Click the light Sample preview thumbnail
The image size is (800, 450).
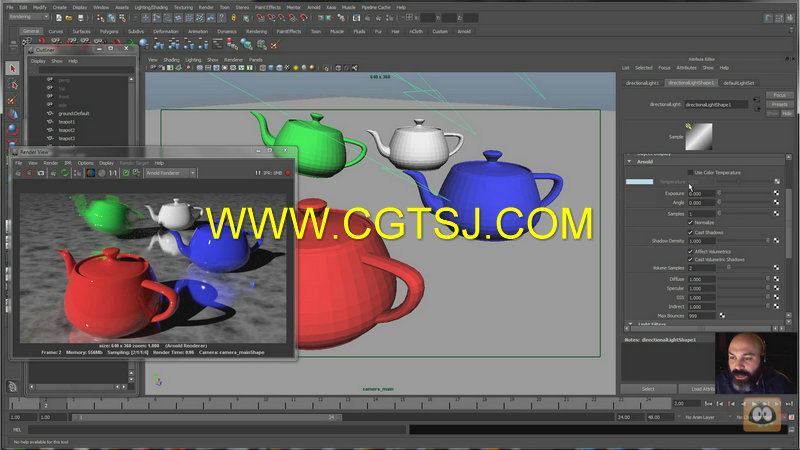698,137
